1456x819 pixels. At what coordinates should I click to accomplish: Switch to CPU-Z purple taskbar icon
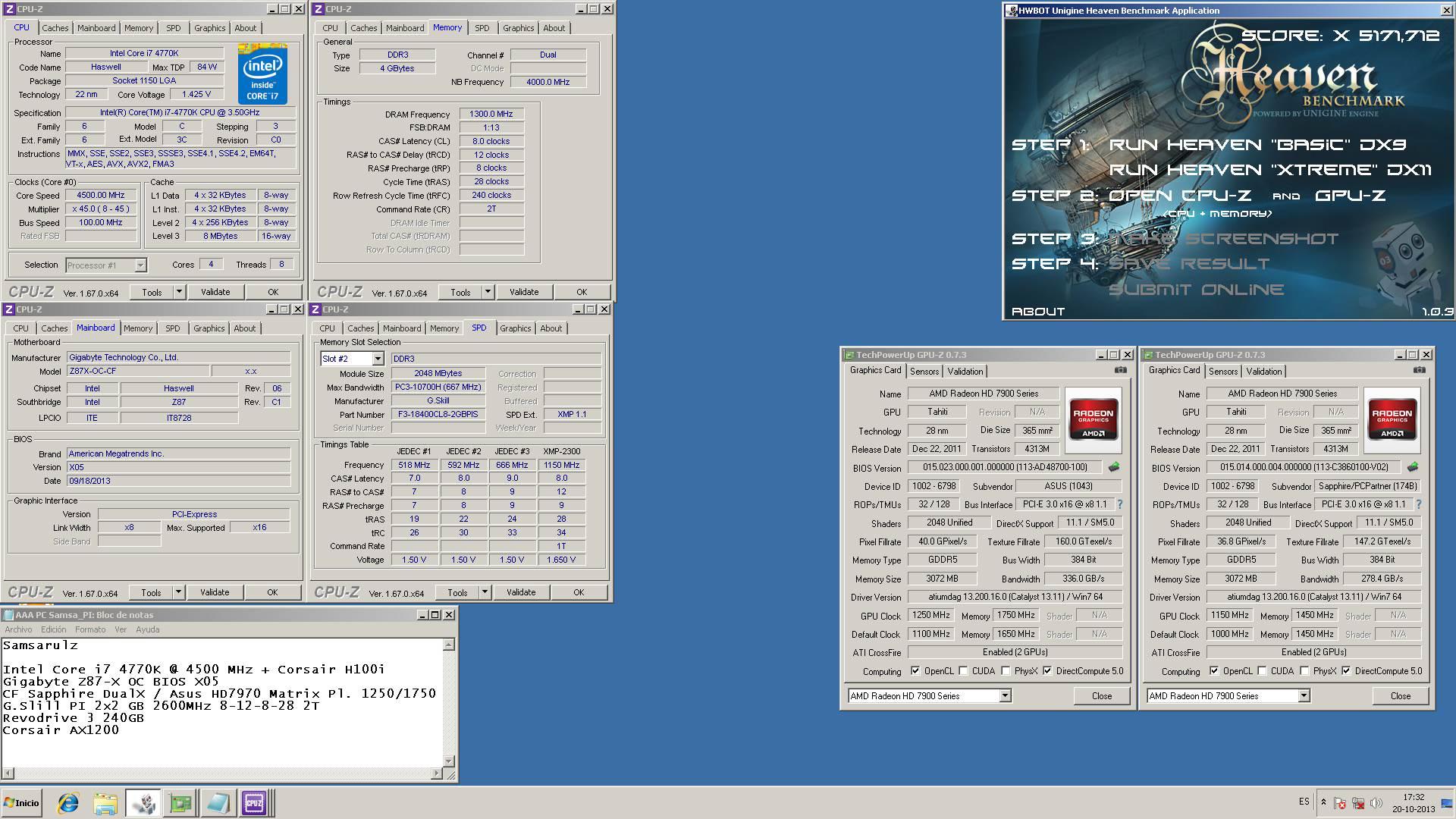pos(254,803)
